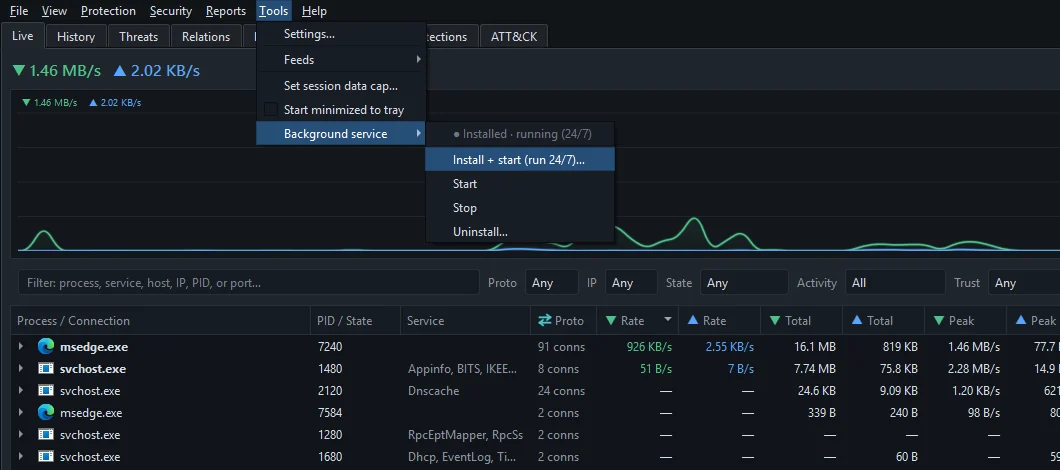The image size is (1060, 470).
Task: Open the Trust filter dropdown
Action: (1023, 283)
